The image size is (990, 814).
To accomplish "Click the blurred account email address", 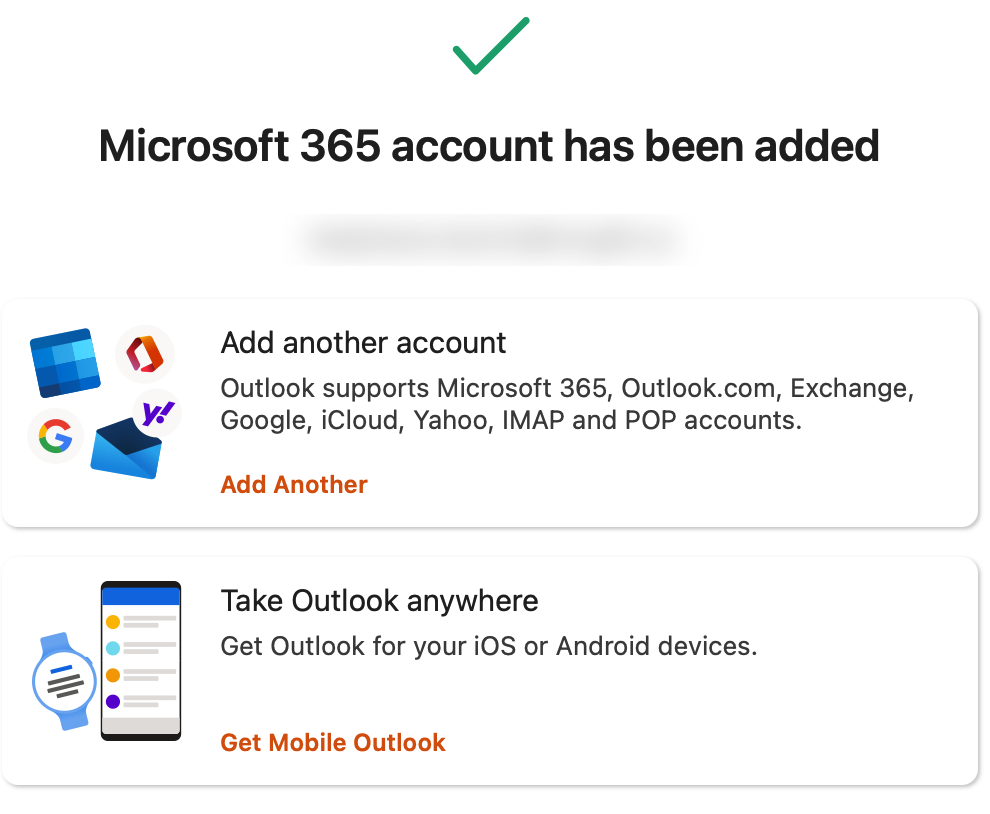I will [x=489, y=241].
